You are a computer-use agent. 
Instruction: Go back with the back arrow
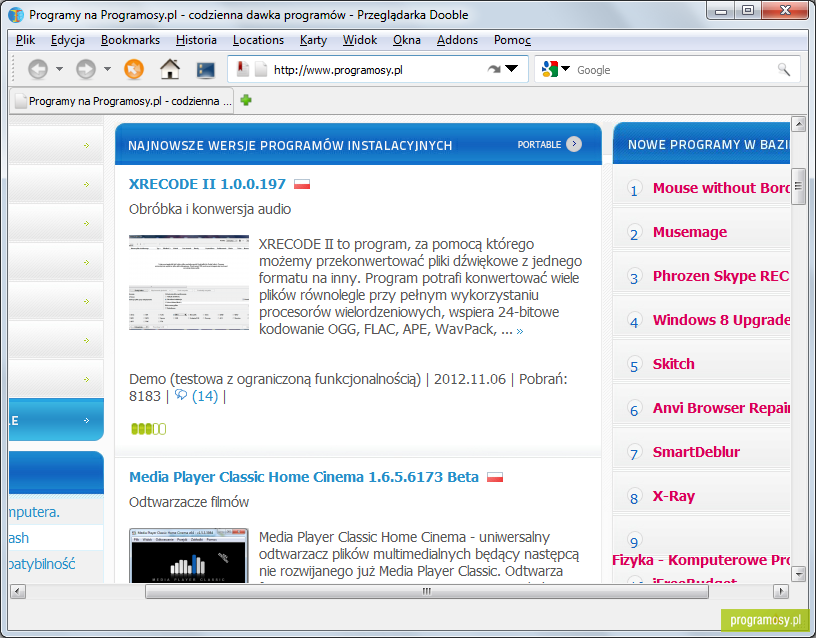[x=38, y=69]
